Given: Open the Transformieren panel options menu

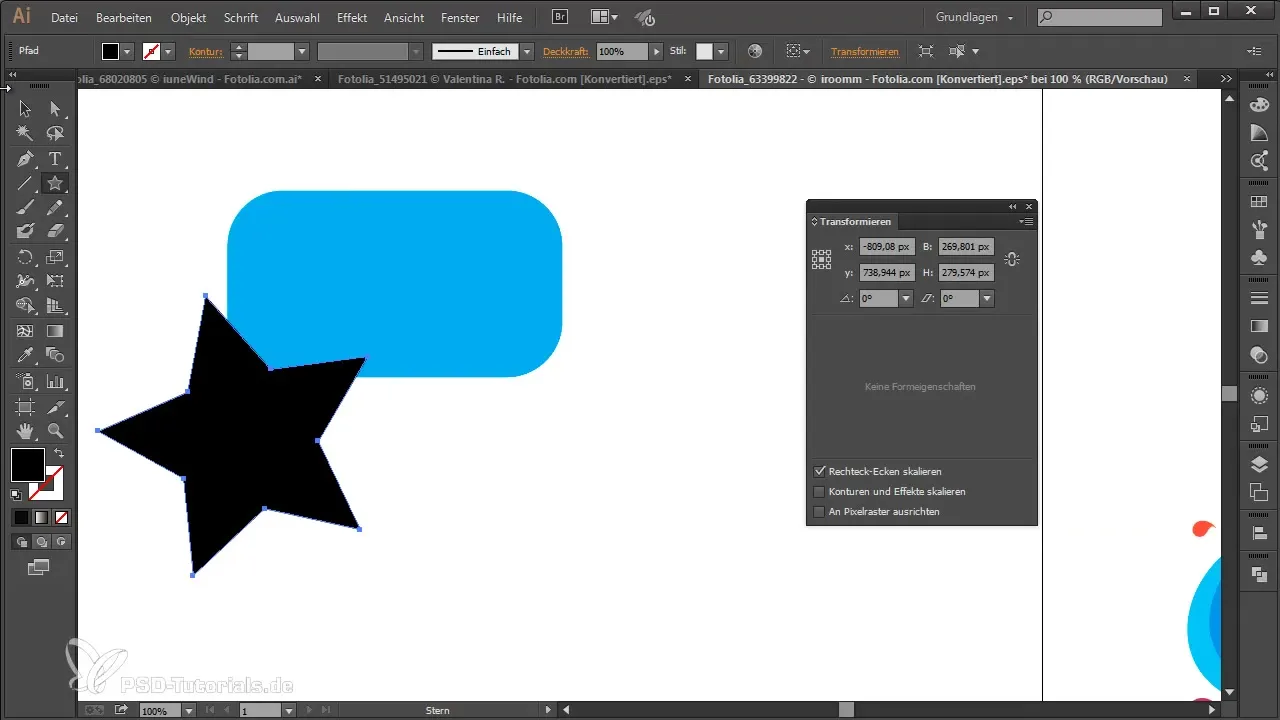Looking at the screenshot, I should pyautogui.click(x=1026, y=221).
